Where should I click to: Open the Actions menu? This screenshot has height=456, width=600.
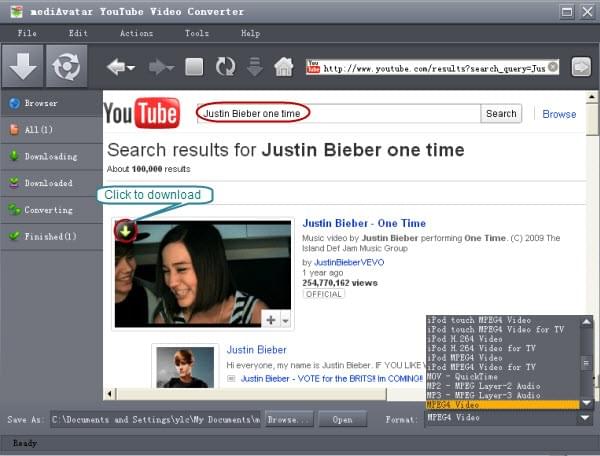136,33
